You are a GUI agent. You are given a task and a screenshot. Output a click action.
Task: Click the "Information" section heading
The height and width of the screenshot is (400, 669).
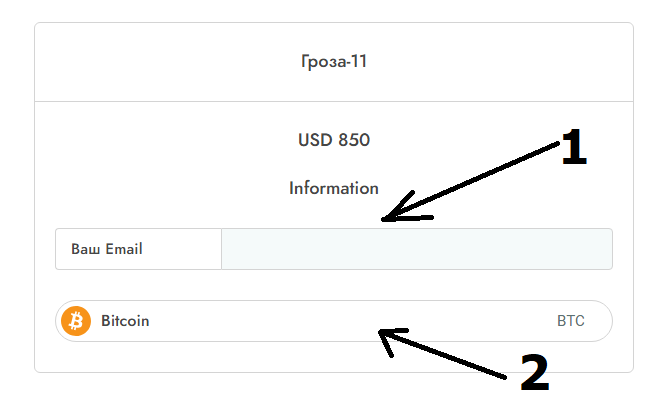[334, 188]
